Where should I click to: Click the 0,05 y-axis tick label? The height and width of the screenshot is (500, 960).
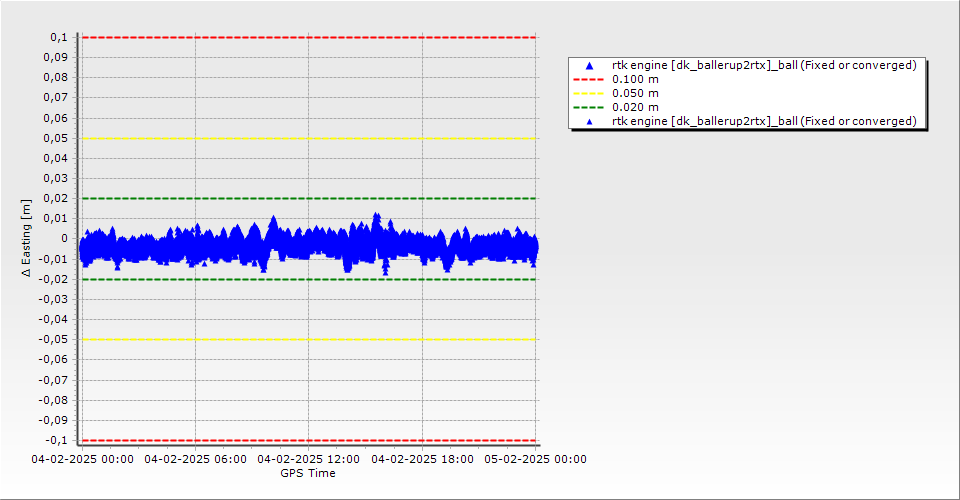click(56, 138)
